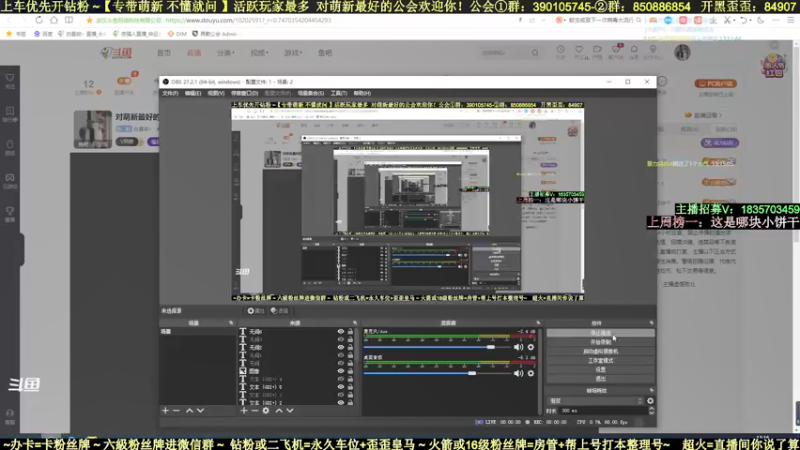Pop out the Audio Mixer dock panel
The image size is (800, 450).
point(538,323)
